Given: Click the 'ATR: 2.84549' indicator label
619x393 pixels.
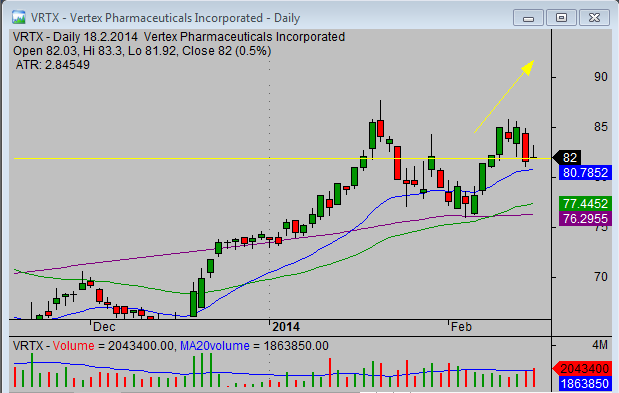Looking at the screenshot, I should tap(53, 65).
